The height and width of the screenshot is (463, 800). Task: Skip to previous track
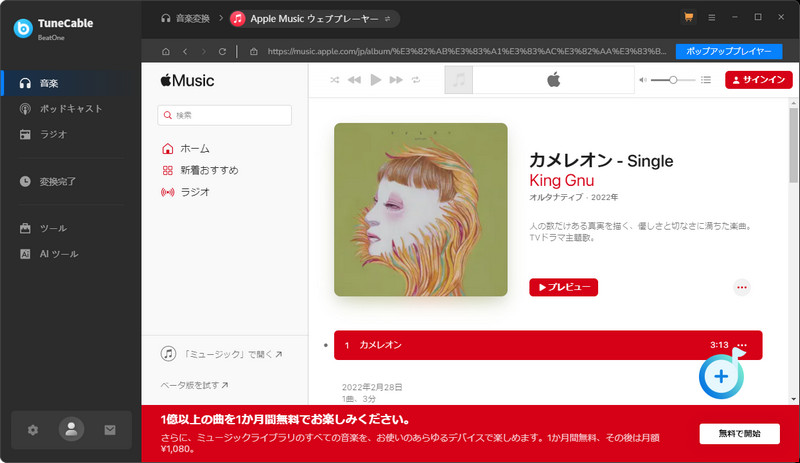pyautogui.click(x=354, y=80)
